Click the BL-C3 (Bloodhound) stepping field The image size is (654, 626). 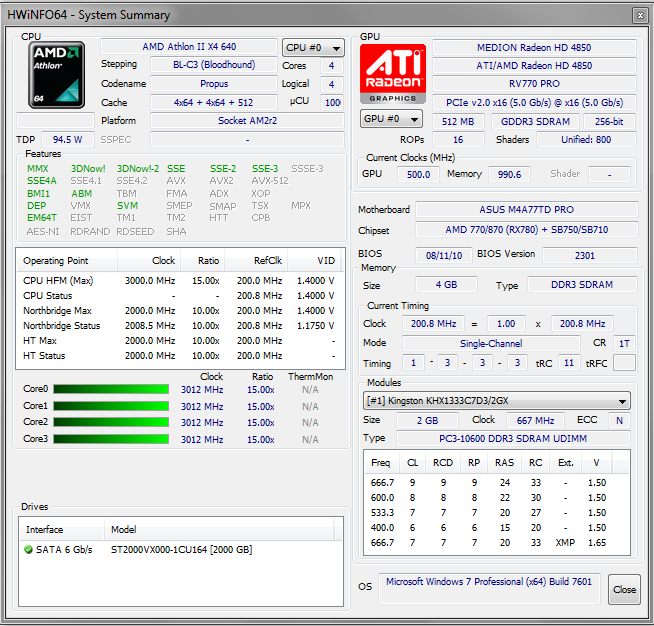214,65
